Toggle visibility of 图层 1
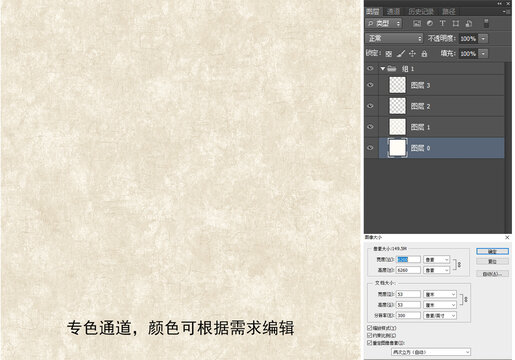515x360 pixels. 370,127
